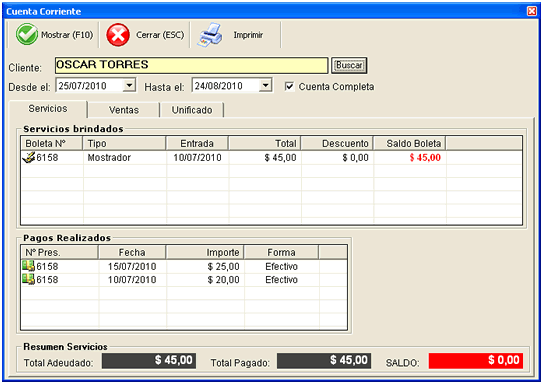542x383 pixels.
Task: Click the red X Cerrar icon
Action: [x=118, y=35]
